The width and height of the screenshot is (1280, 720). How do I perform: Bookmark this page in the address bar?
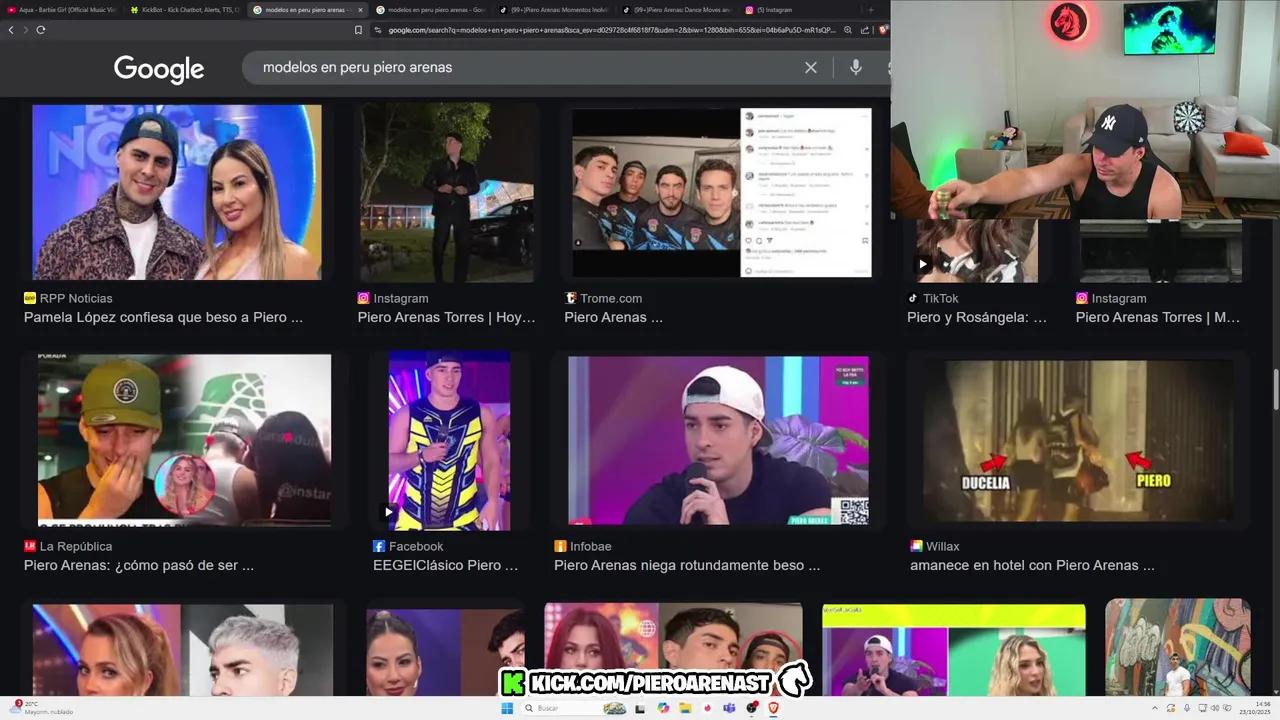point(358,30)
